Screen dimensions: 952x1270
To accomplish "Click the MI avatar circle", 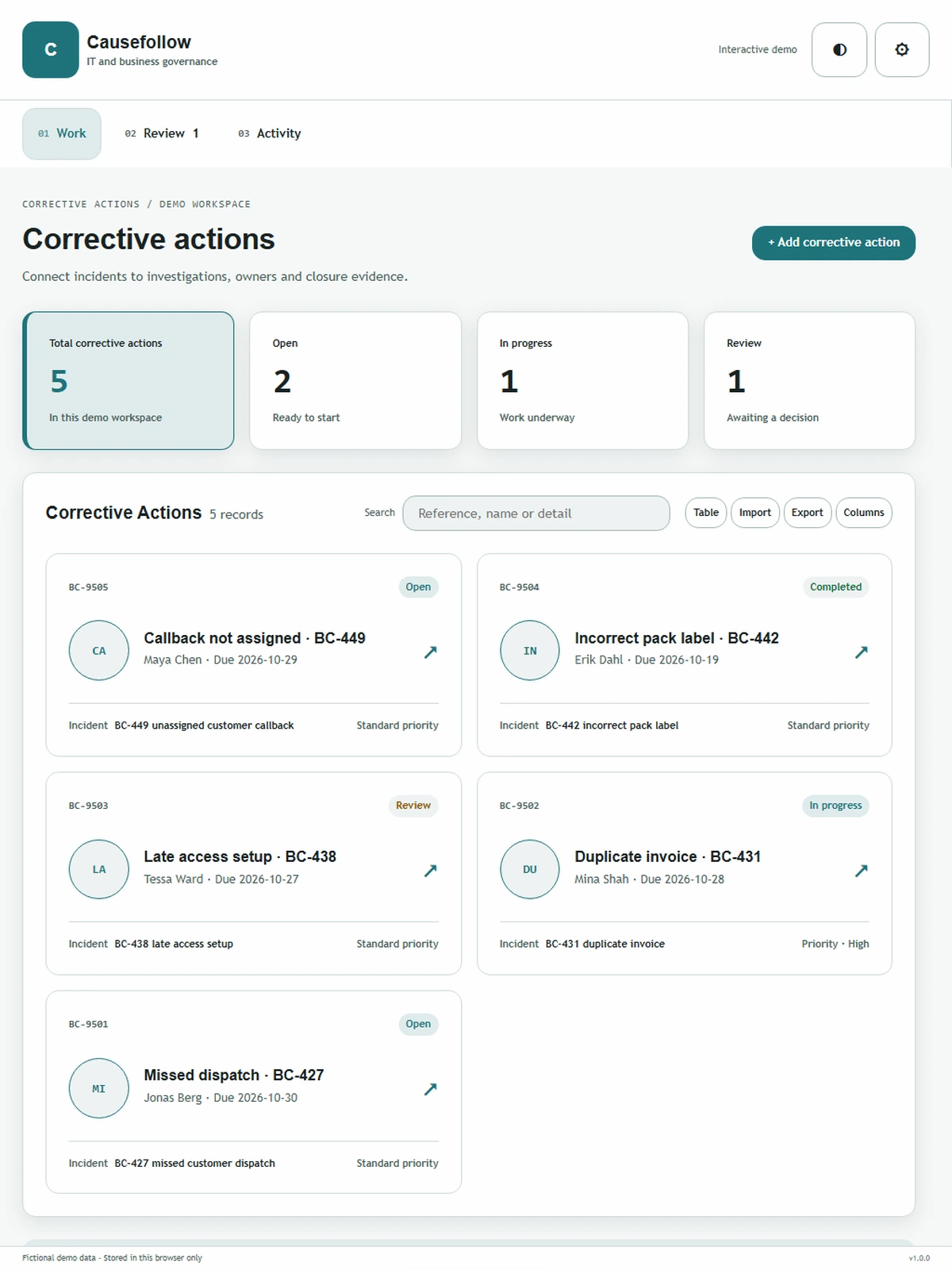I will coord(99,1088).
